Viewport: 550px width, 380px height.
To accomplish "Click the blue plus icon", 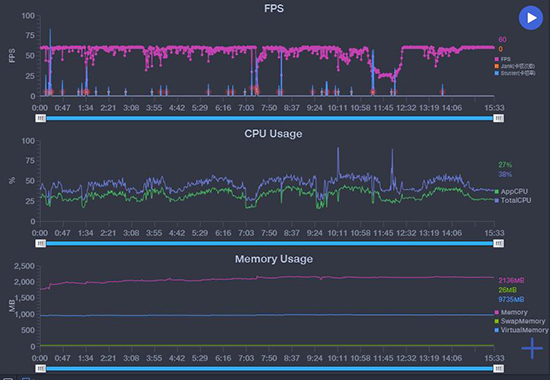I will tap(532, 348).
